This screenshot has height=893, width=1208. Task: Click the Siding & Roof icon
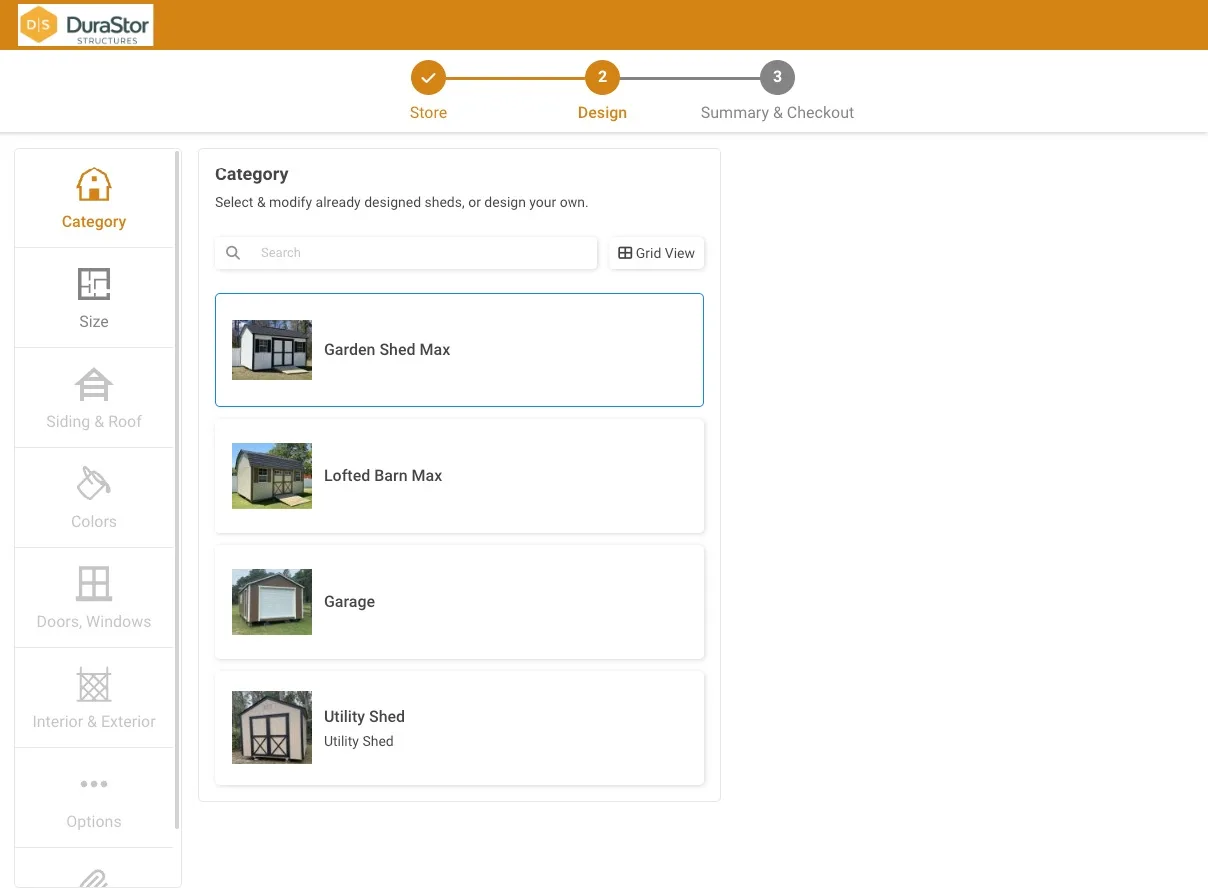click(x=94, y=385)
